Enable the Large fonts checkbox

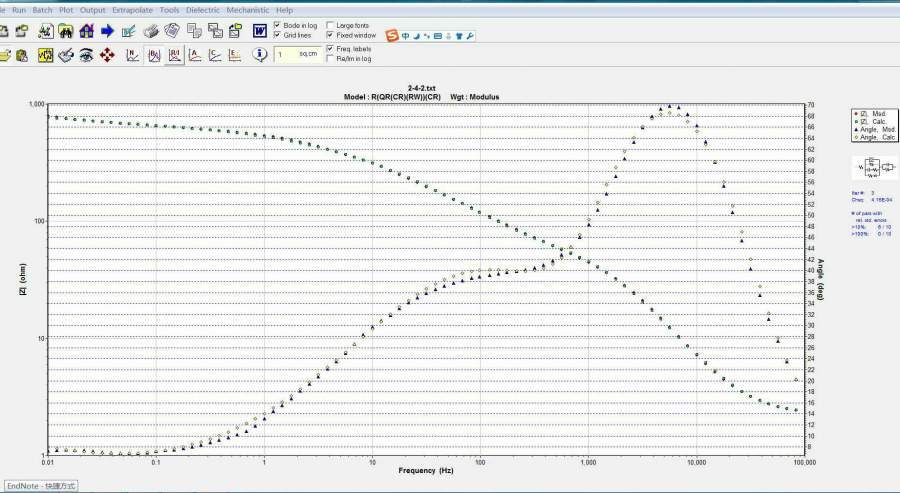click(x=330, y=25)
